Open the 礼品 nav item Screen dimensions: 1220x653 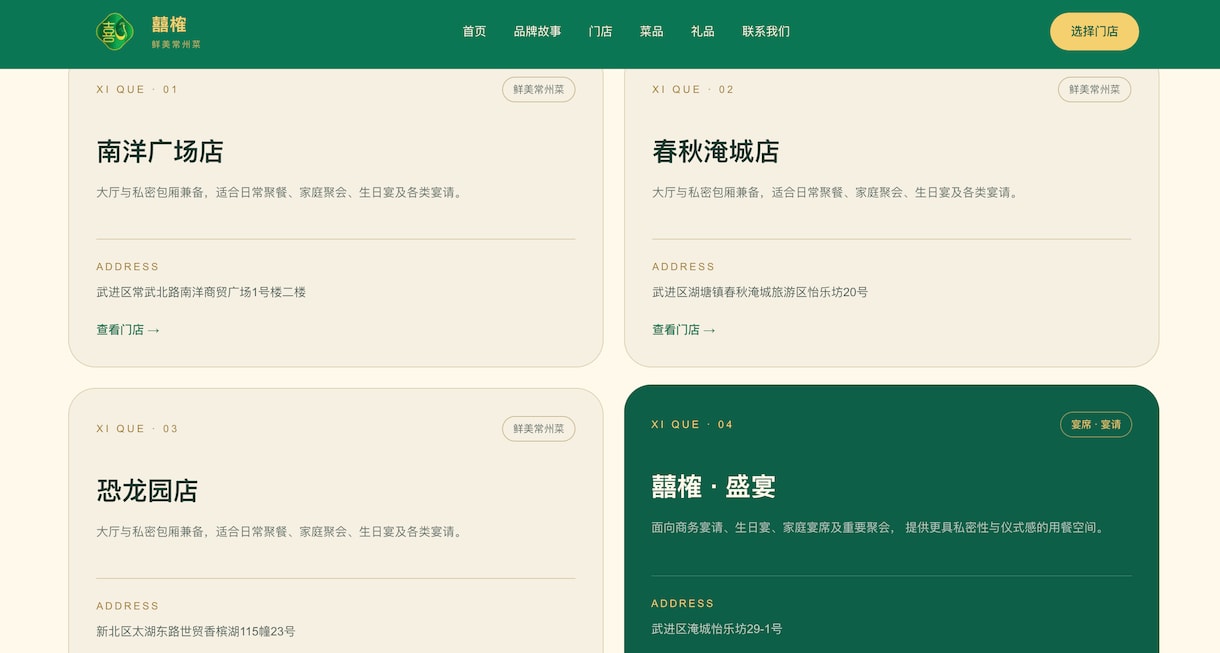tap(702, 31)
